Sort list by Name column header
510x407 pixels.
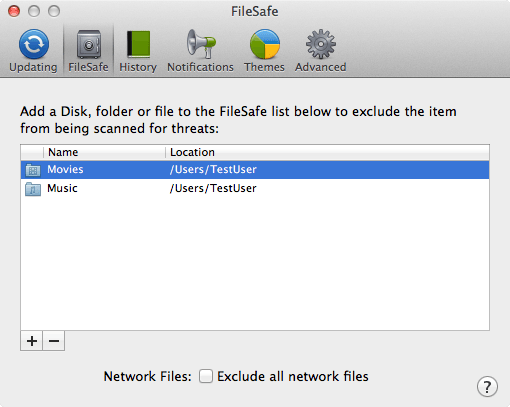104,152
